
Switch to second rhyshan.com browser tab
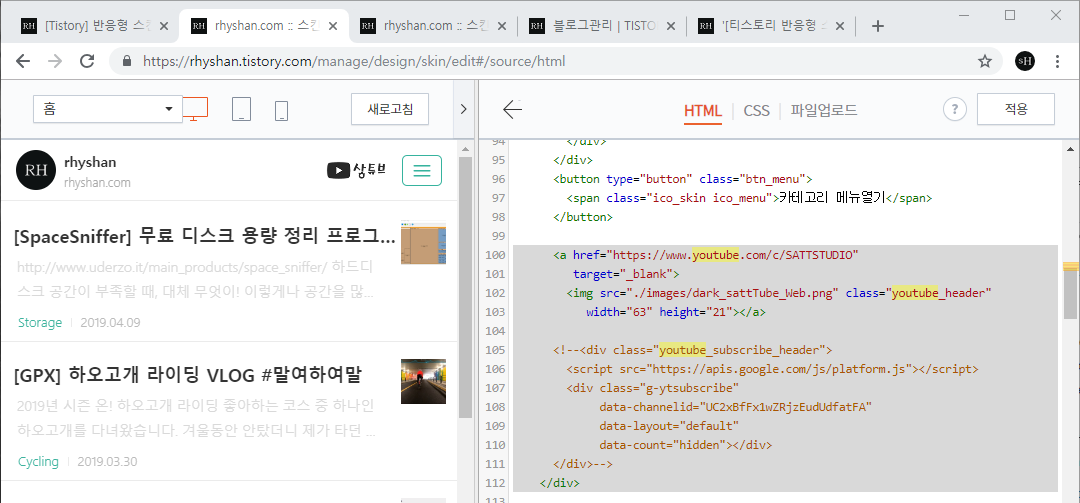click(x=434, y=26)
